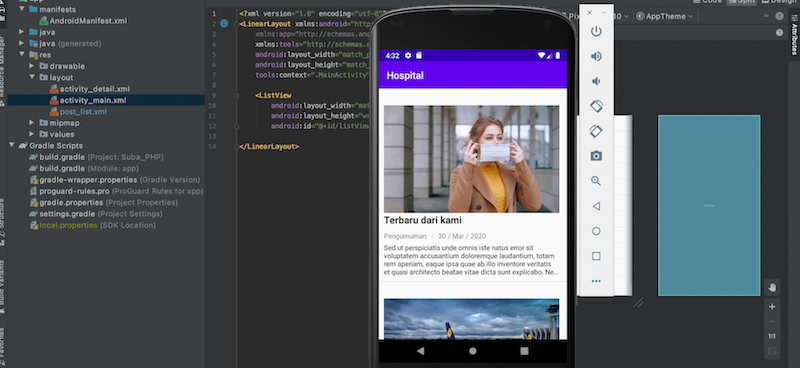Click the layout warnings exclamation icon
This screenshot has height=368, width=800.
(779, 16)
